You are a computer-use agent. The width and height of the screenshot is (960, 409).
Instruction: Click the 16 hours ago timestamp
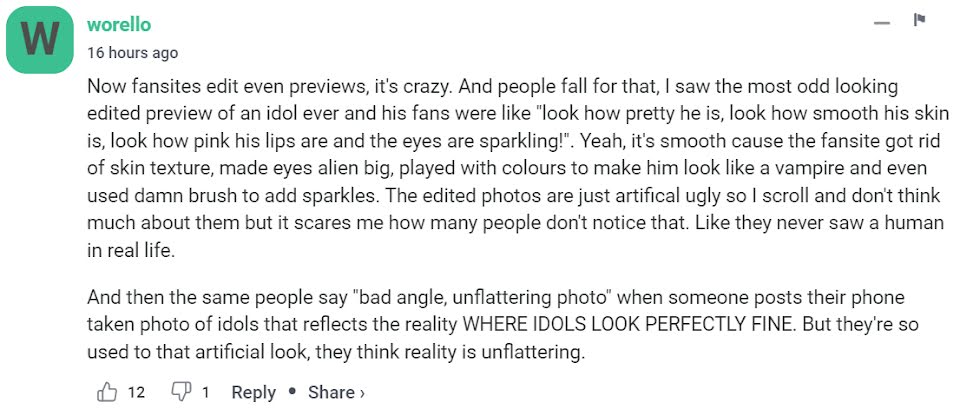point(133,52)
